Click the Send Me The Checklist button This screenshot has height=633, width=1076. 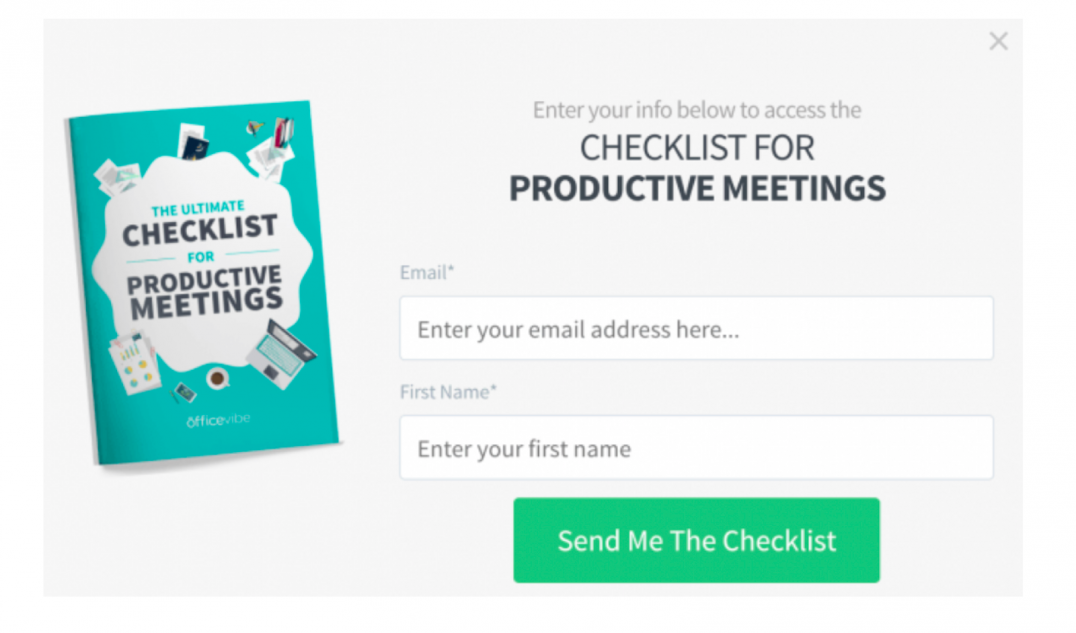coord(696,540)
